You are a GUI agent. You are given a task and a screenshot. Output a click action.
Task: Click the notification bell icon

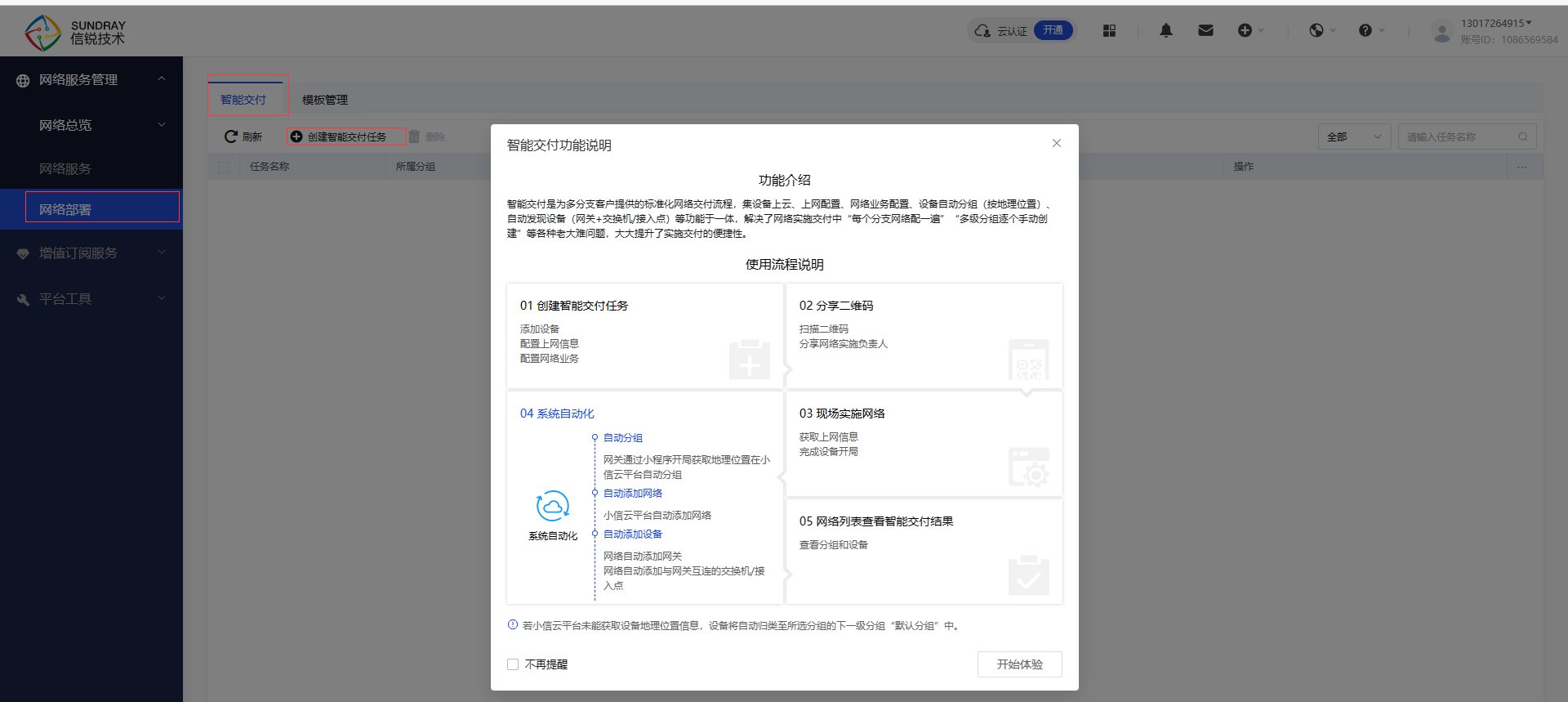tap(1166, 31)
